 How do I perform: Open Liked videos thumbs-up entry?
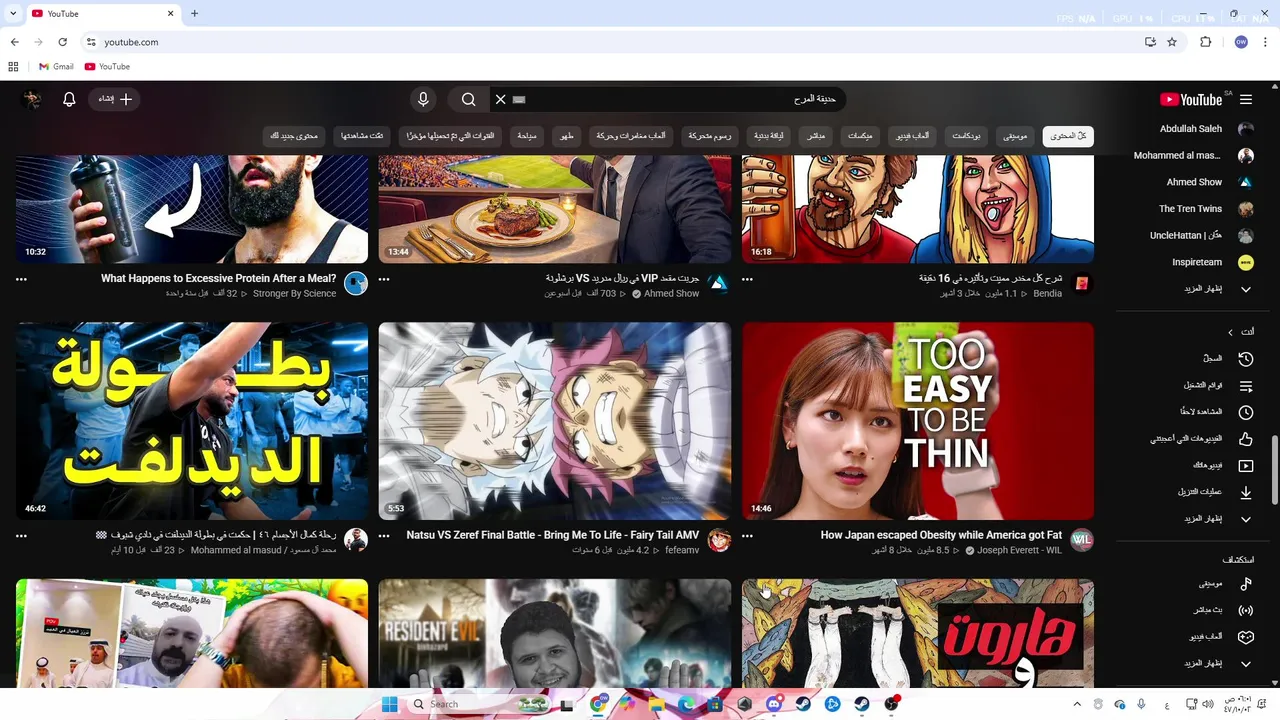click(1200, 439)
